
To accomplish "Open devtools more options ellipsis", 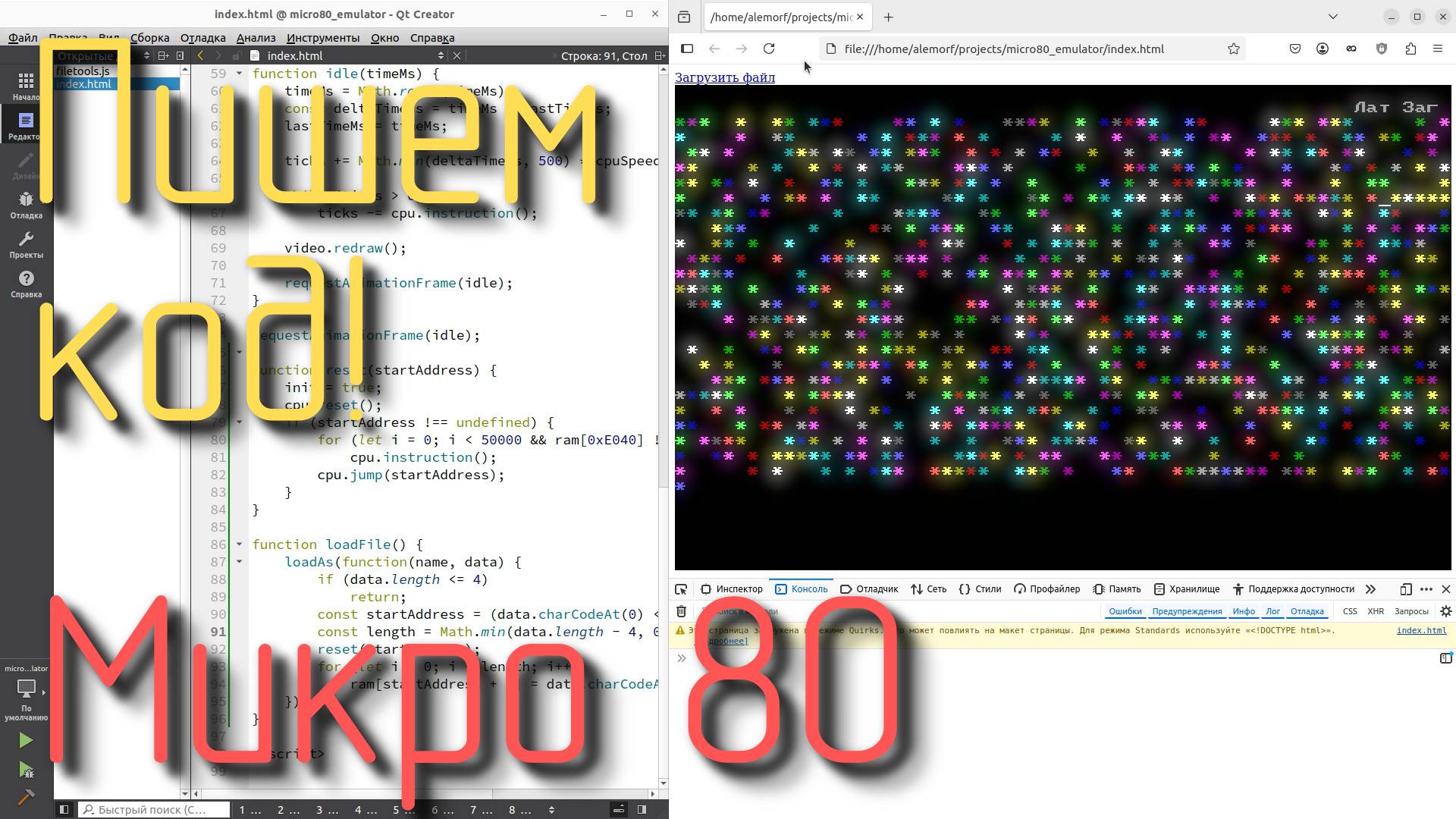I will pyautogui.click(x=1426, y=589).
